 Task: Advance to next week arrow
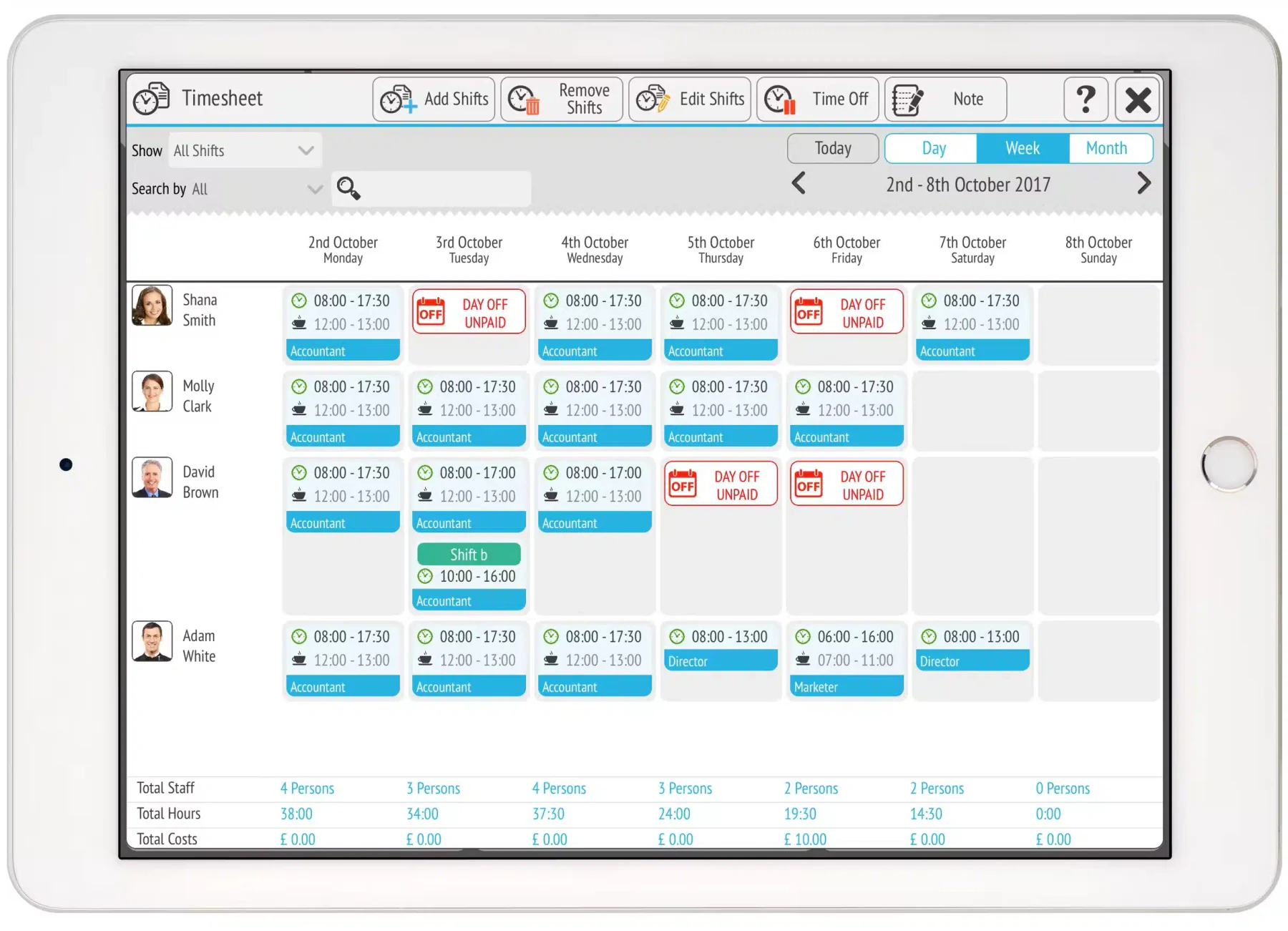(x=1143, y=183)
